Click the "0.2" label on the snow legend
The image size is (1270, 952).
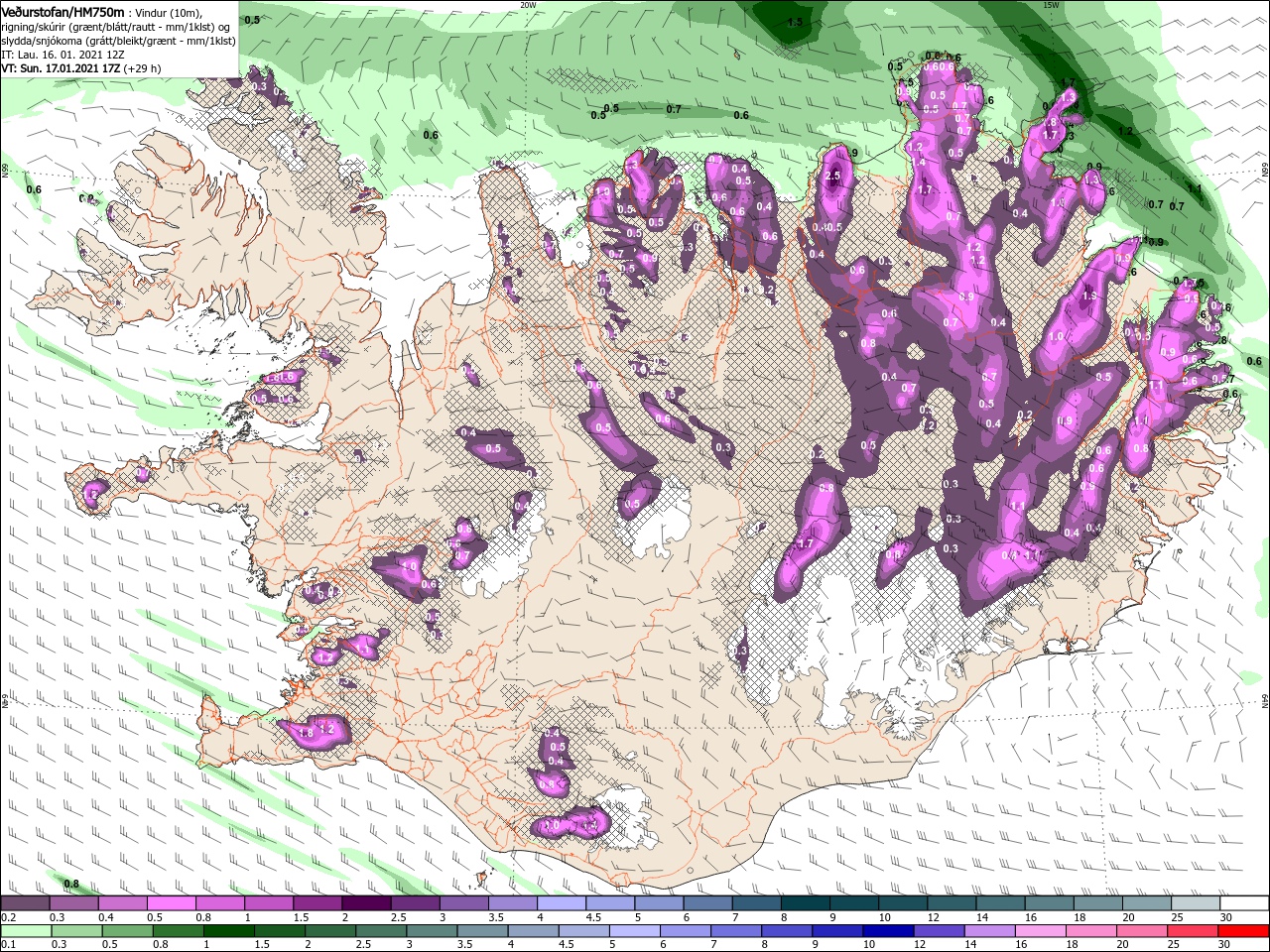[8, 917]
